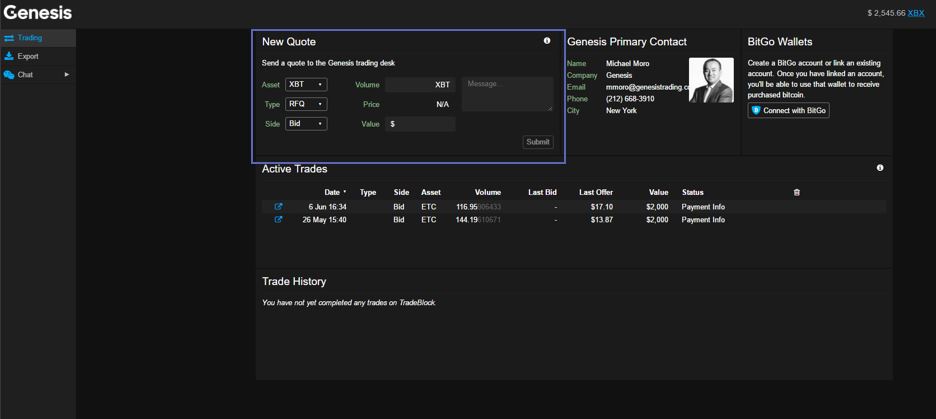This screenshot has height=419, width=936.
Task: Submit the new quote
Action: tap(538, 143)
